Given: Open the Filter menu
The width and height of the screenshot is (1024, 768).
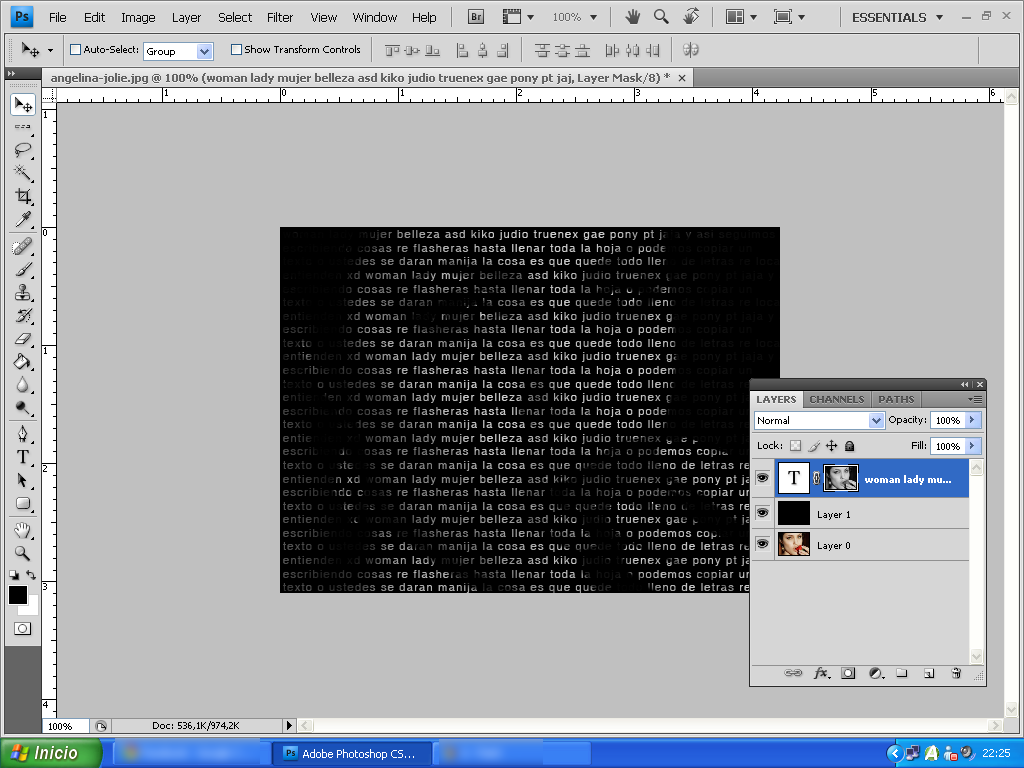Looking at the screenshot, I should (280, 17).
